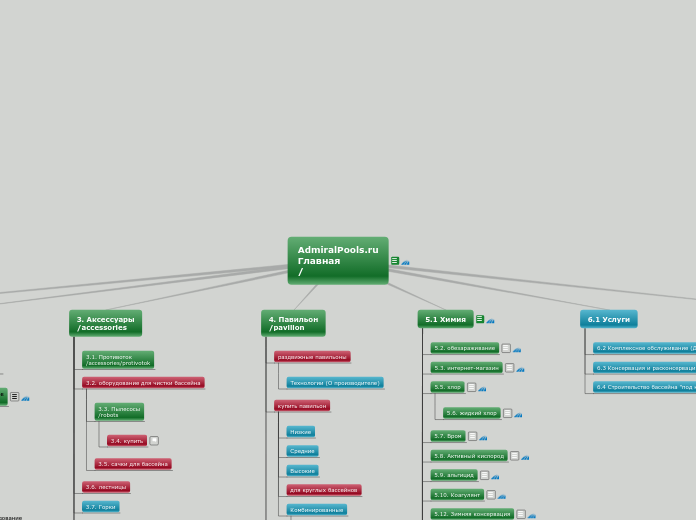Select the blue 3.7. Горки node

[100, 506]
